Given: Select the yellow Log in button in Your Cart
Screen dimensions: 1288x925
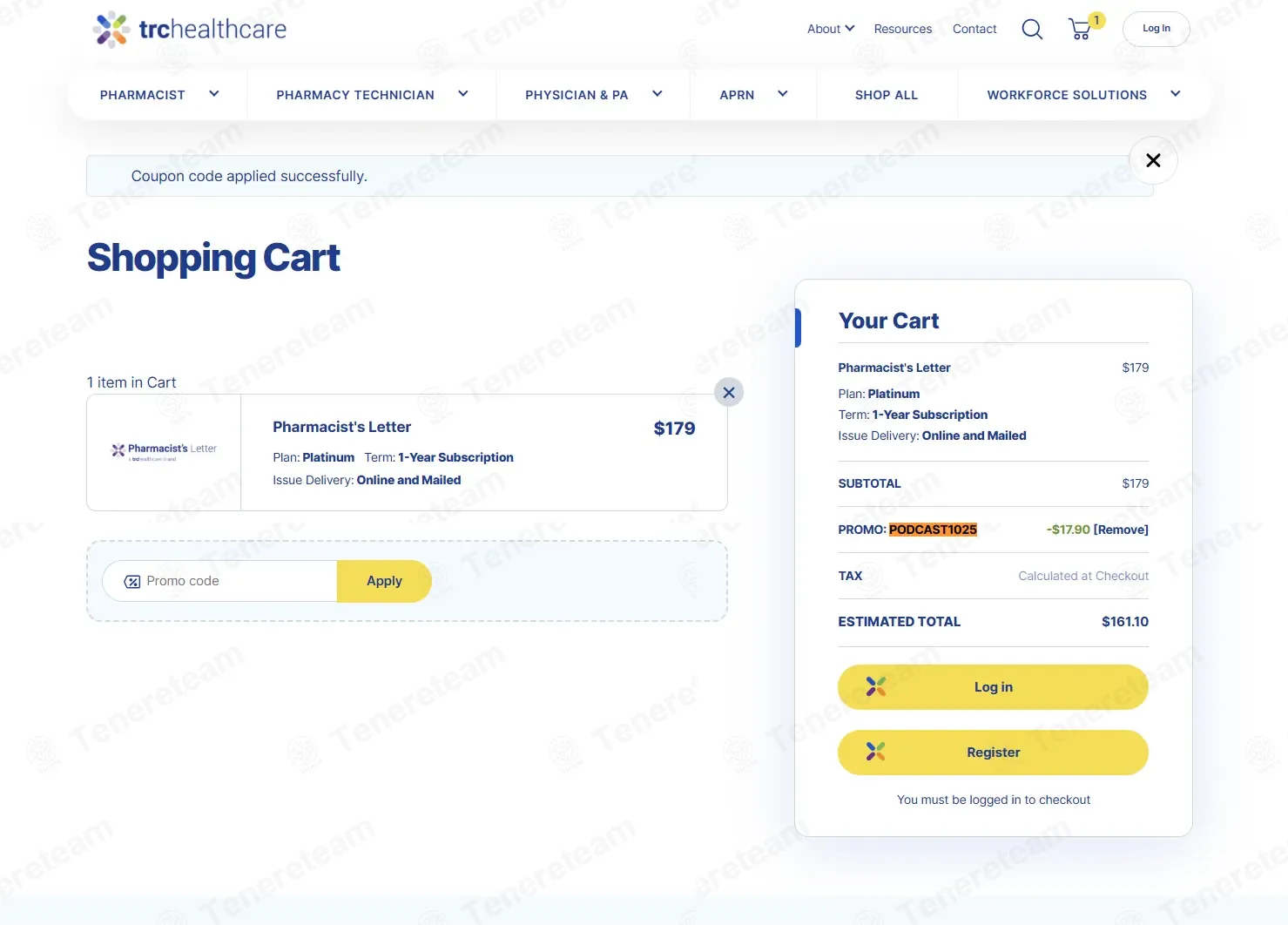Looking at the screenshot, I should point(993,687).
